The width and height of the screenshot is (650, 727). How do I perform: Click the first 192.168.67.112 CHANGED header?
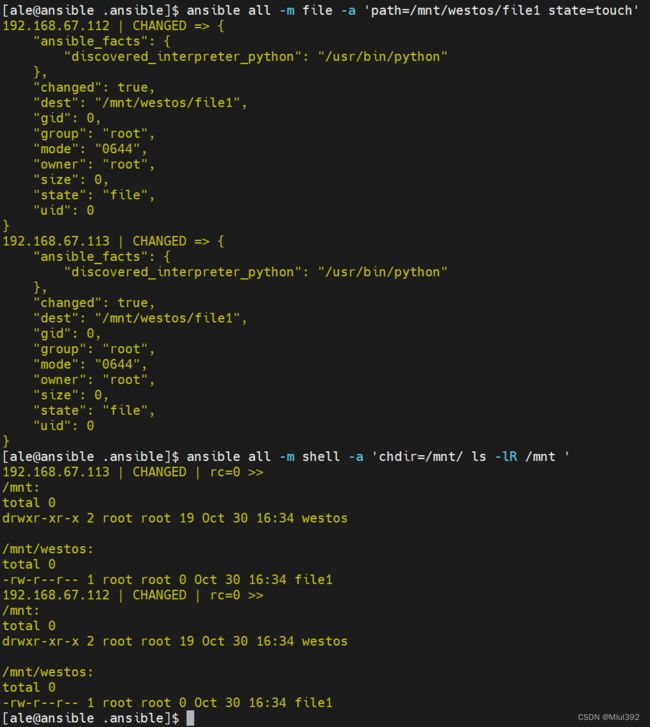tap(113, 26)
